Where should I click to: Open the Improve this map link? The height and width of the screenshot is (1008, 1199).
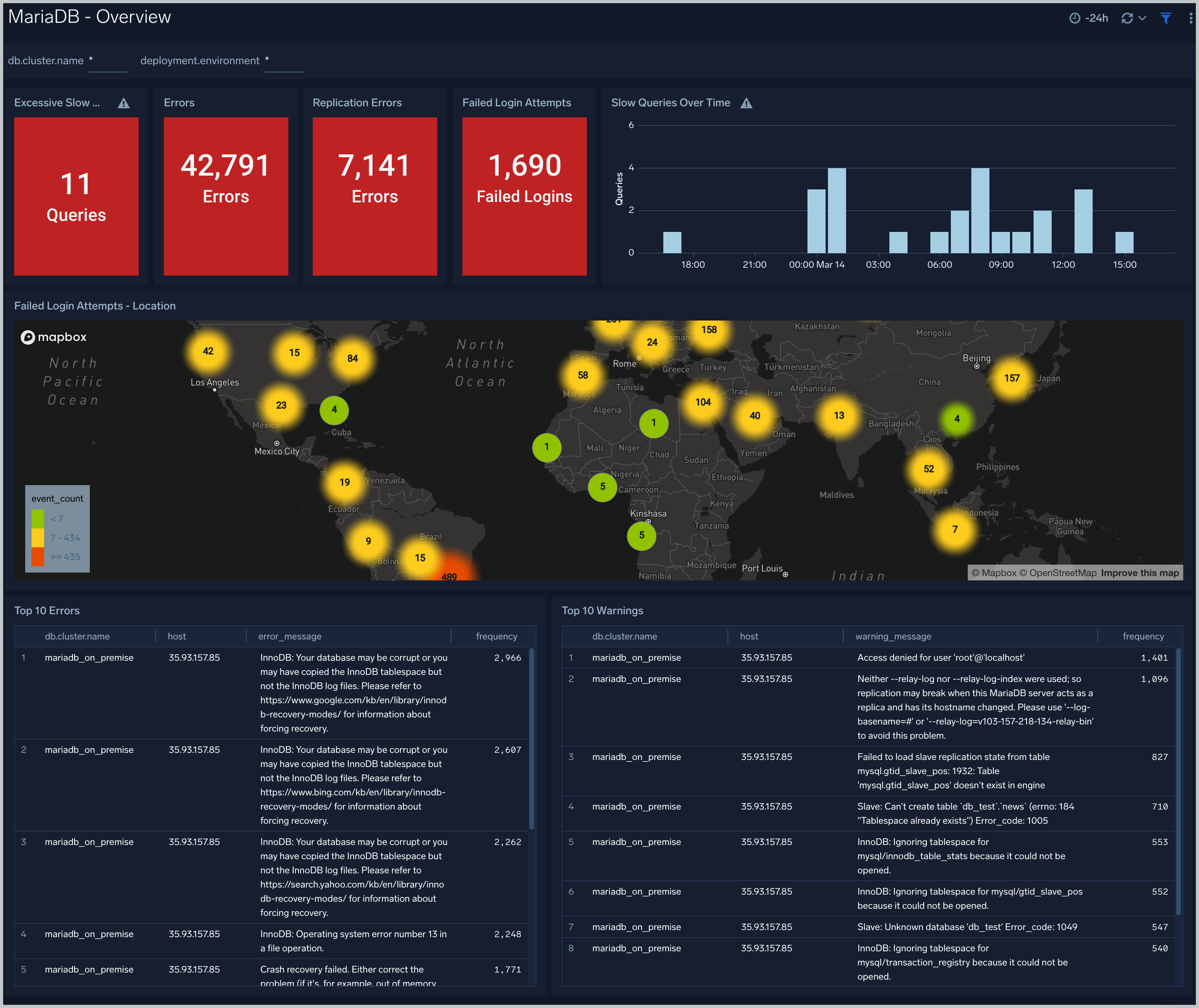pos(1140,573)
